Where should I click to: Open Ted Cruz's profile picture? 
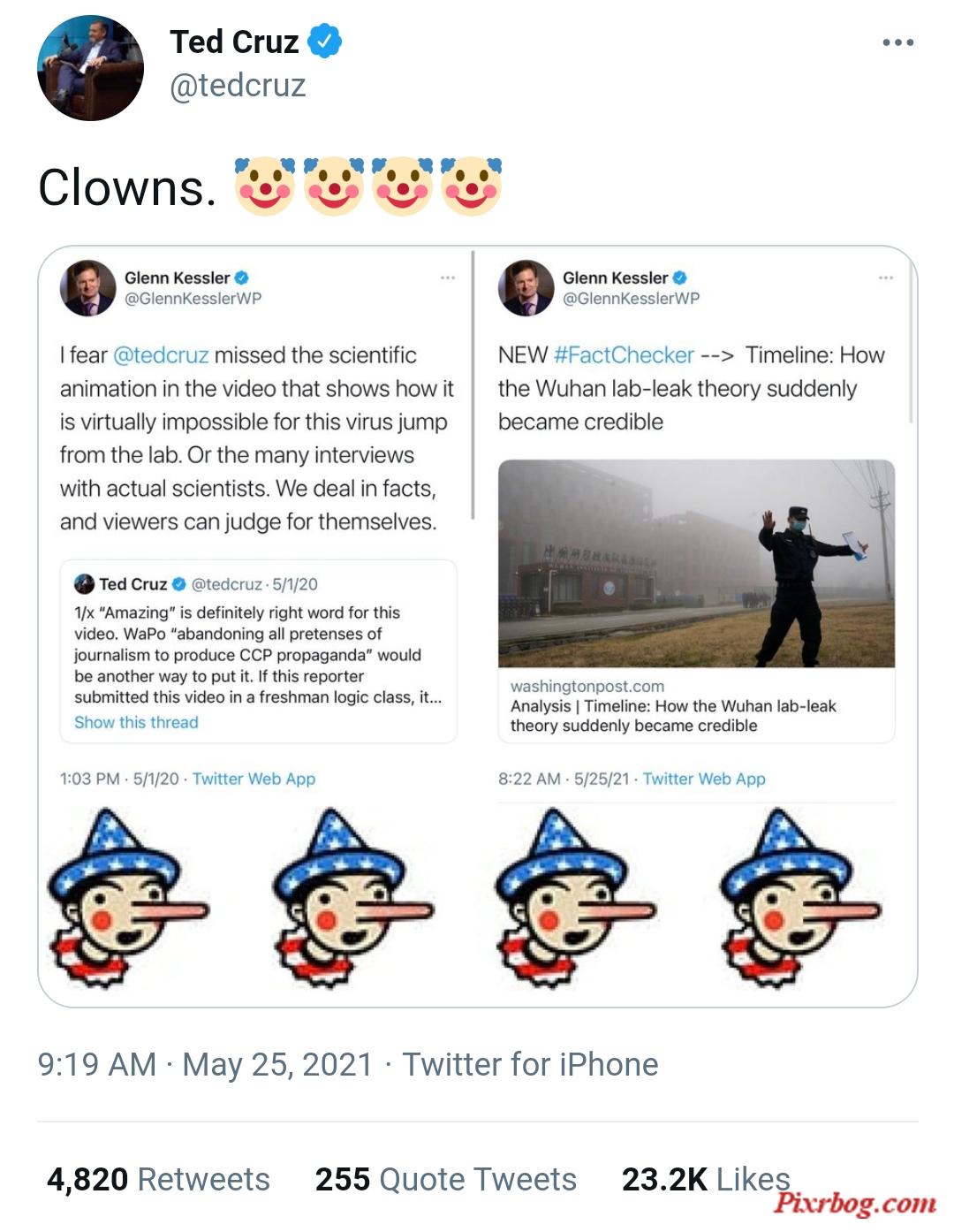90,67
